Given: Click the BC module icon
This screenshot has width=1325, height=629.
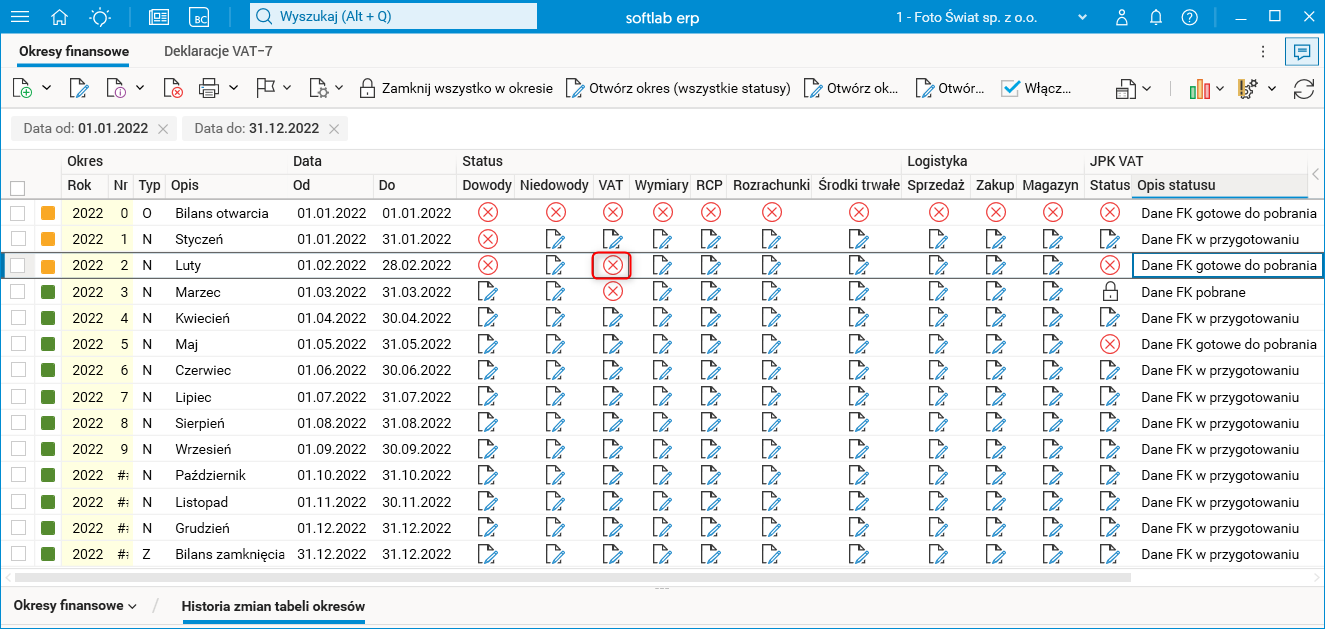Looking at the screenshot, I should [201, 17].
